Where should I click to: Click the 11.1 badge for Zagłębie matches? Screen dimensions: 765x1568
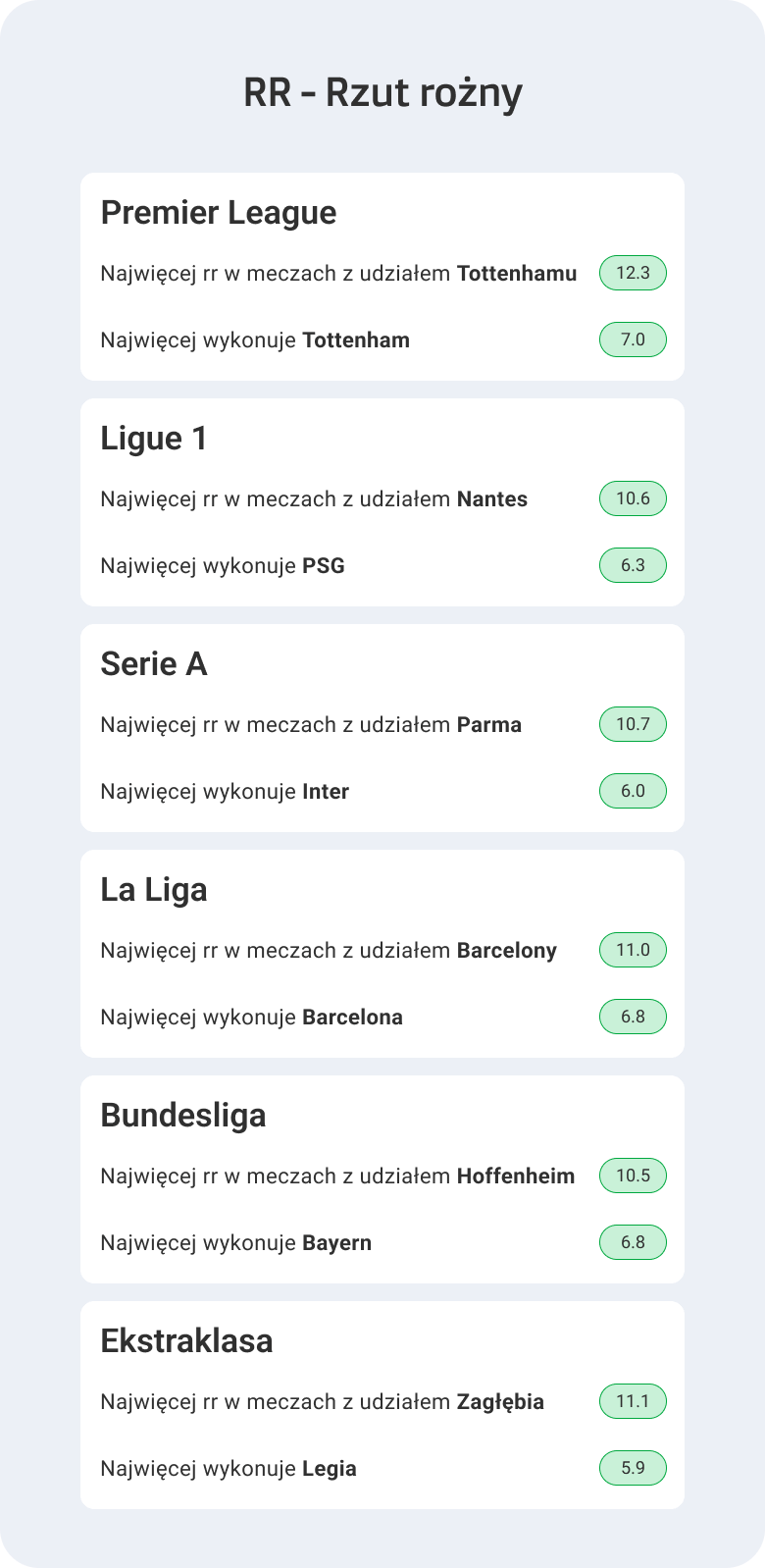(633, 1401)
